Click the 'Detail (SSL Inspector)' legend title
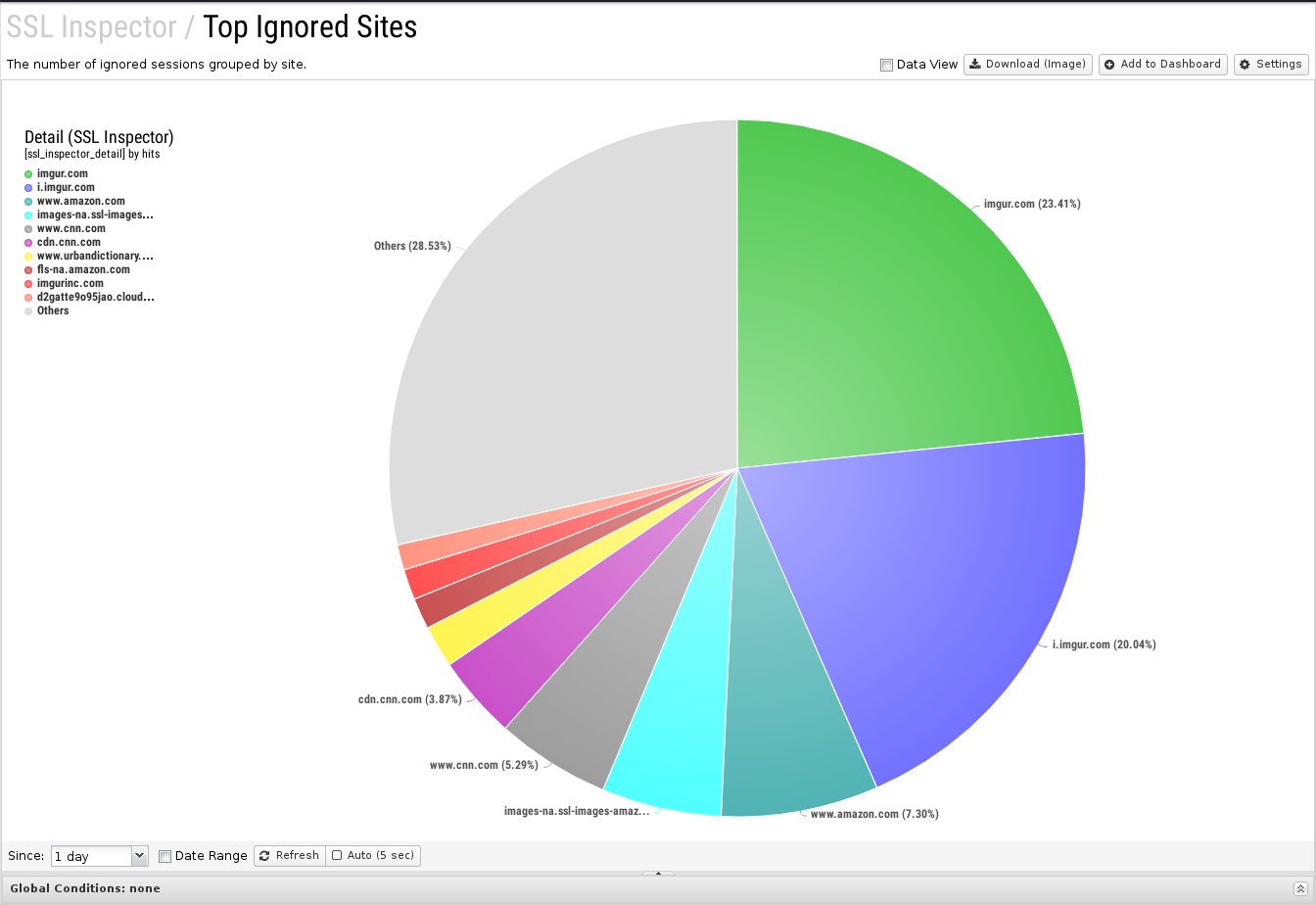 pyautogui.click(x=99, y=137)
